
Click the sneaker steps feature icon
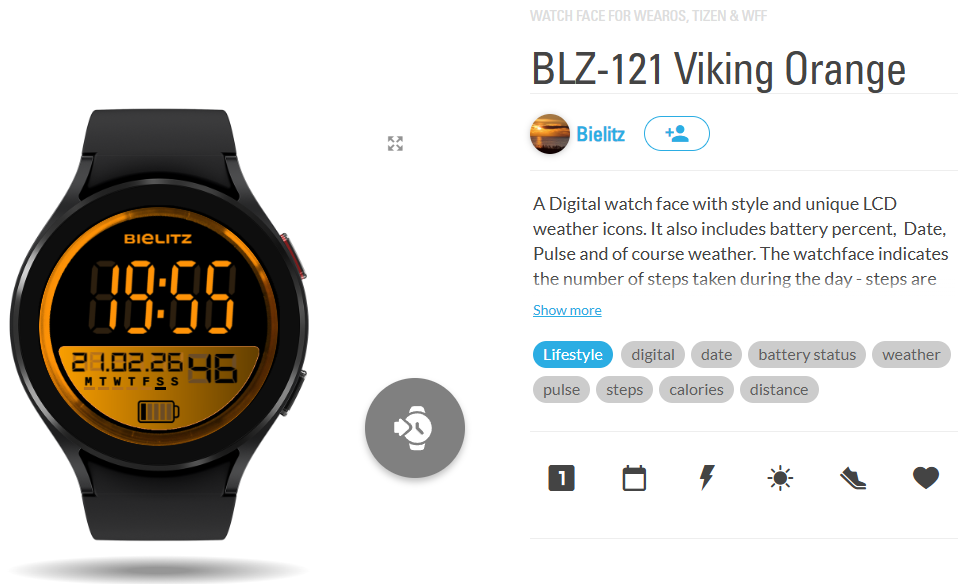click(x=853, y=478)
